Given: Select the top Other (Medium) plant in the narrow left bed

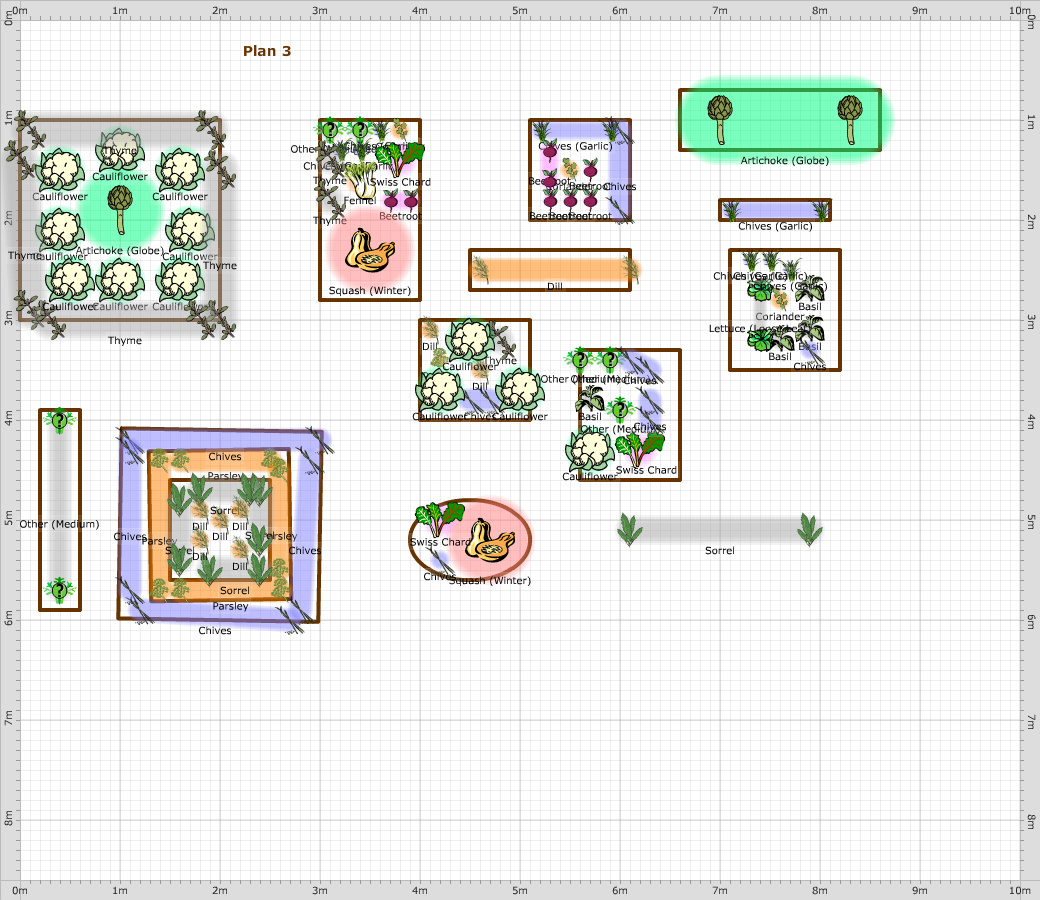Looking at the screenshot, I should (x=60, y=422).
